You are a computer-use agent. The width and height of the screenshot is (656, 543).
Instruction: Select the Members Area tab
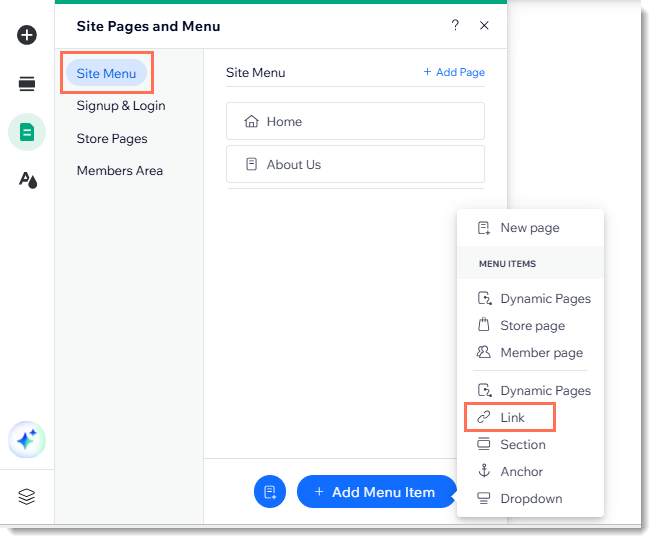click(120, 171)
